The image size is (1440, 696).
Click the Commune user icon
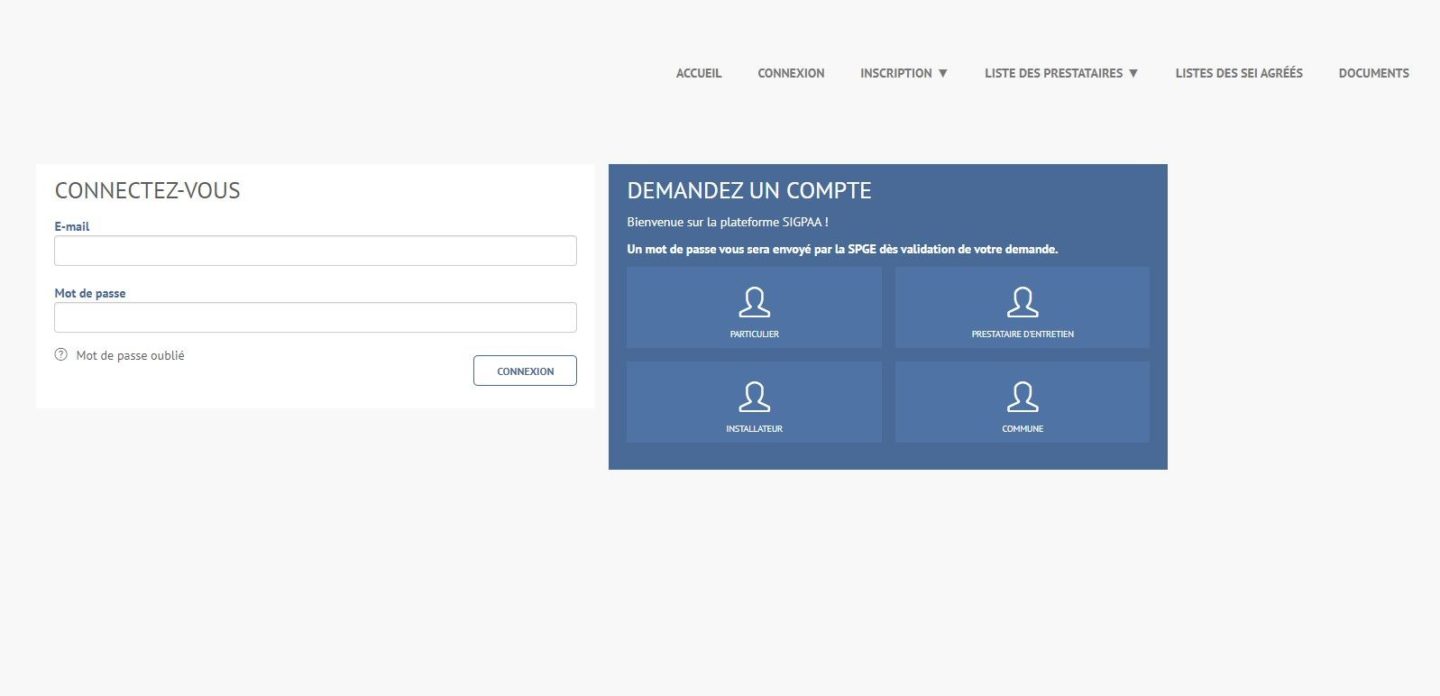[1022, 397]
